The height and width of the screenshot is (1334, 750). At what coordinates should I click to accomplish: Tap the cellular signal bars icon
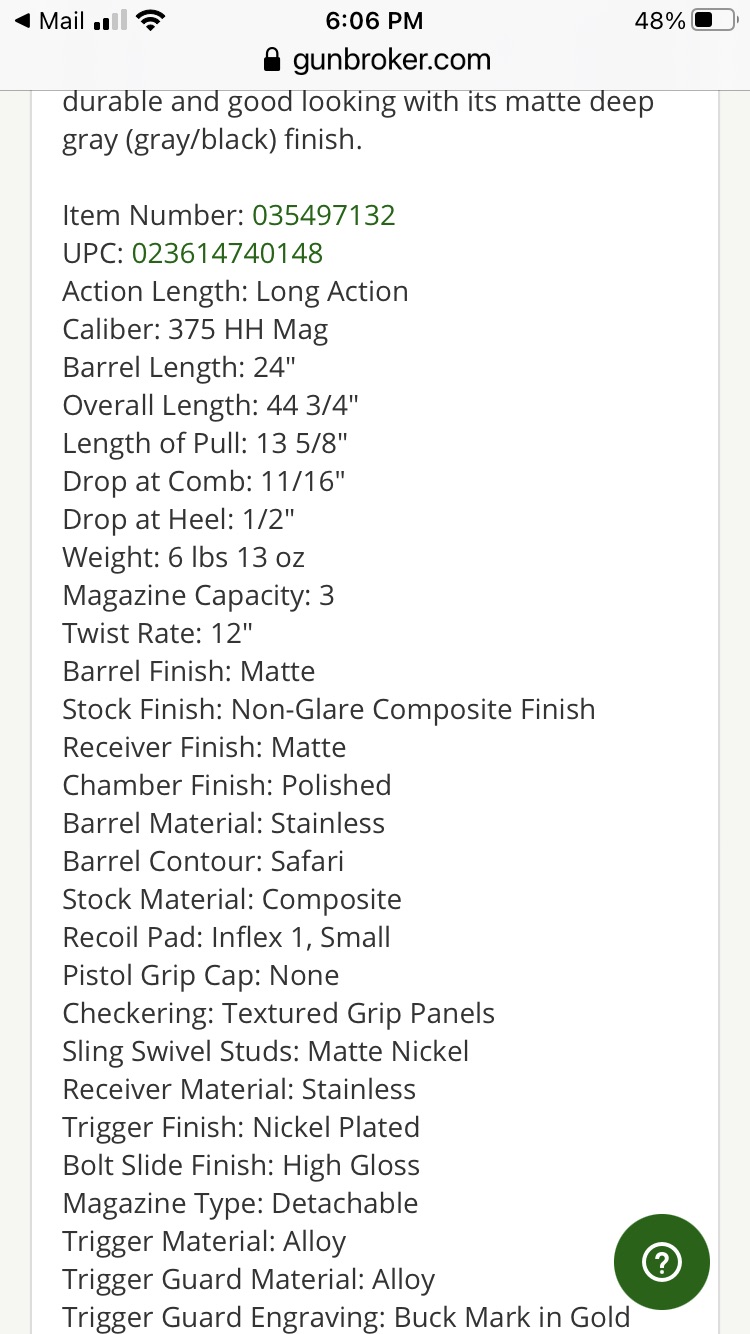point(109,21)
